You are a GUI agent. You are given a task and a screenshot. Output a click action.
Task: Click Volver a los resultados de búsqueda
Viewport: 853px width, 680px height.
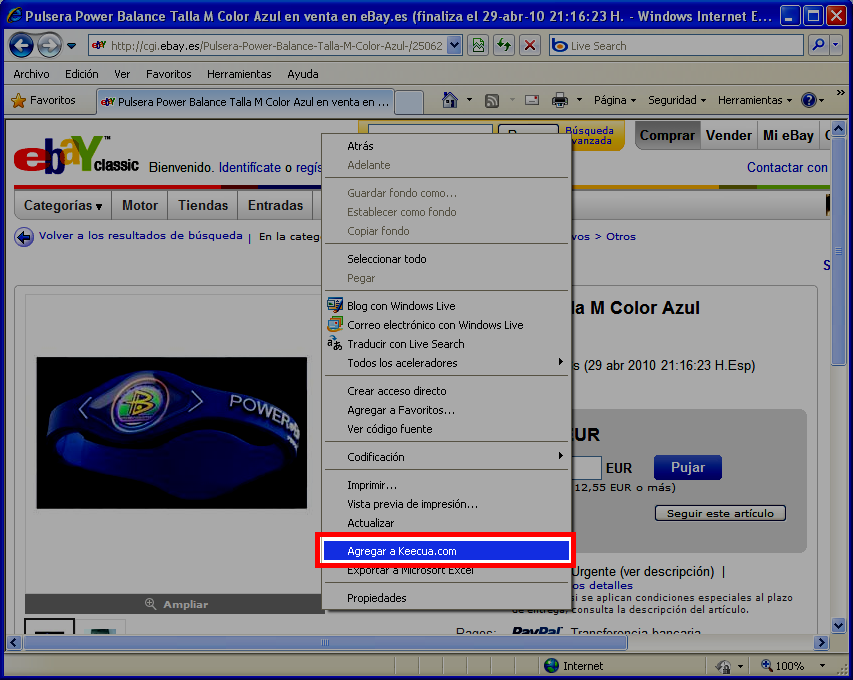(140, 236)
